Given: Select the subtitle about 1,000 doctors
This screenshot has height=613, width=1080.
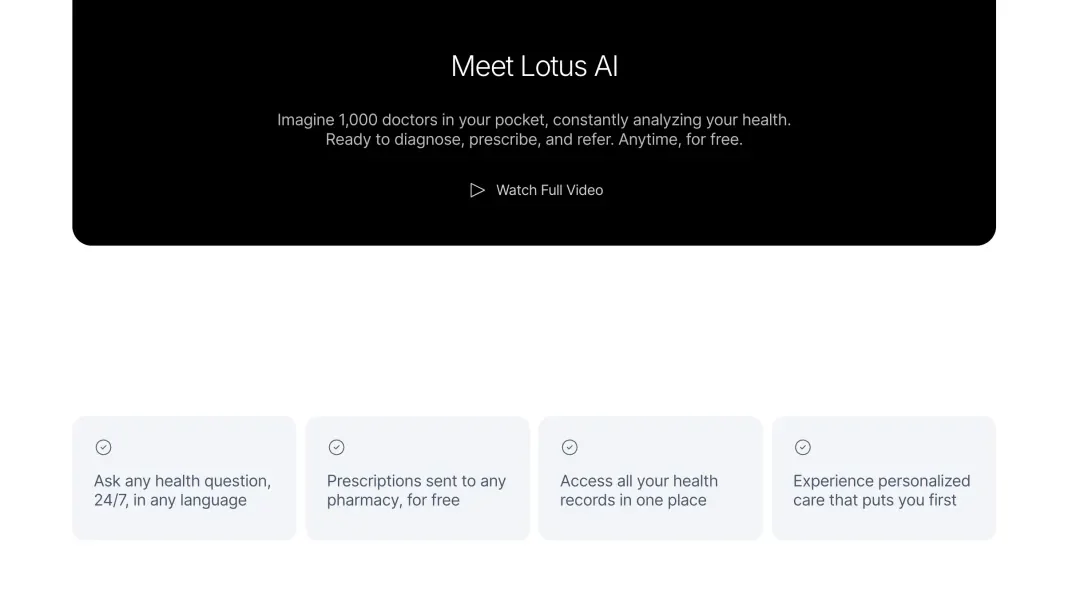Looking at the screenshot, I should 534,119.
